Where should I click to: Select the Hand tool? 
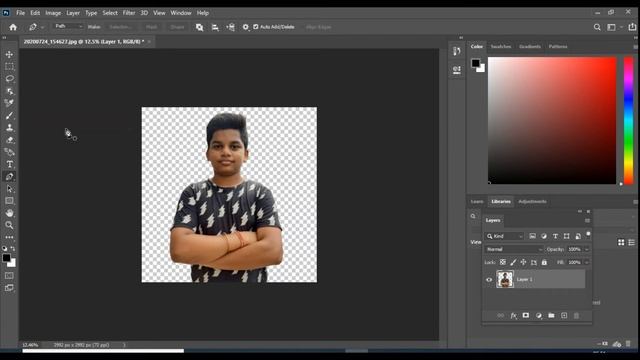(x=9, y=213)
